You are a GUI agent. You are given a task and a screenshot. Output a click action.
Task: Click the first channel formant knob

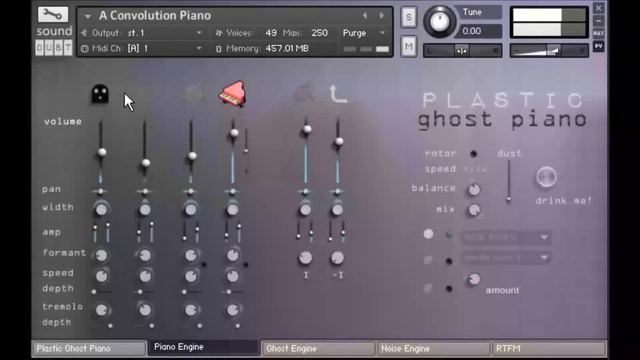pos(101,256)
